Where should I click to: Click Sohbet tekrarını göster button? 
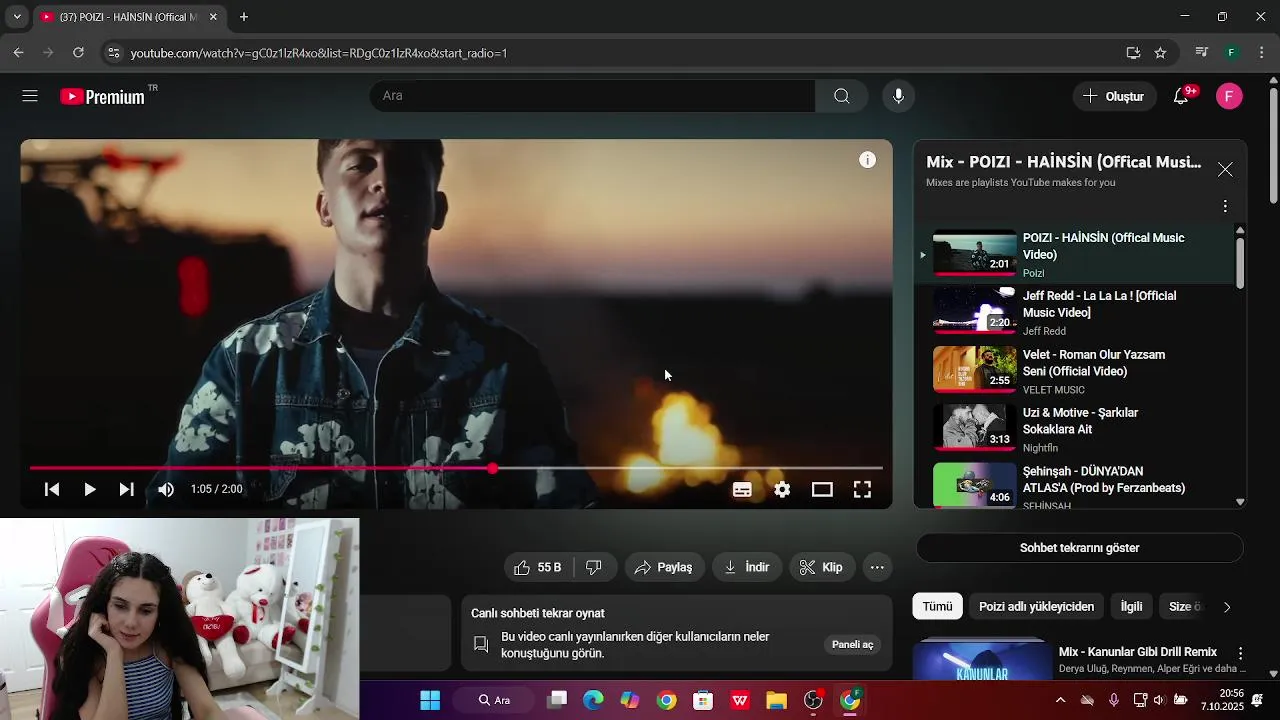(1079, 548)
